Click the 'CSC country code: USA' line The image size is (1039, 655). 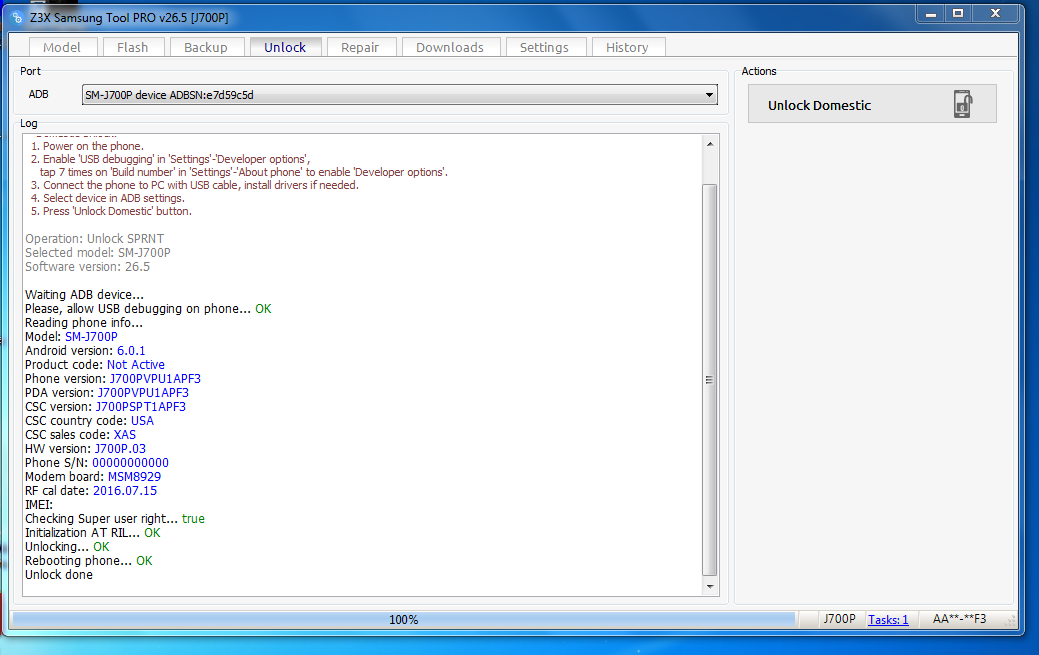(89, 421)
